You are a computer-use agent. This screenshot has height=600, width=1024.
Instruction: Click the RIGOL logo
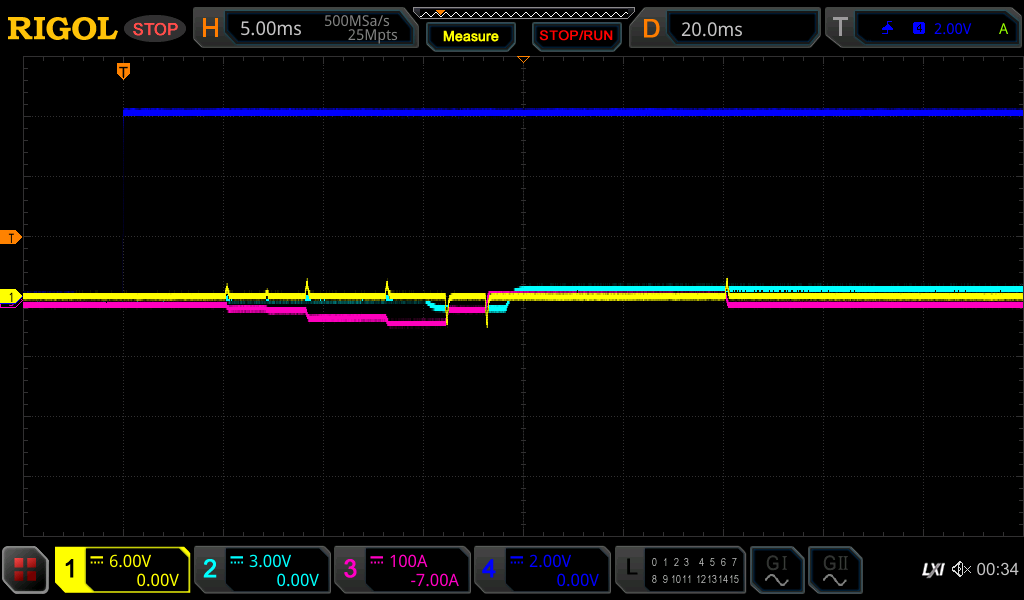pyautogui.click(x=62, y=29)
